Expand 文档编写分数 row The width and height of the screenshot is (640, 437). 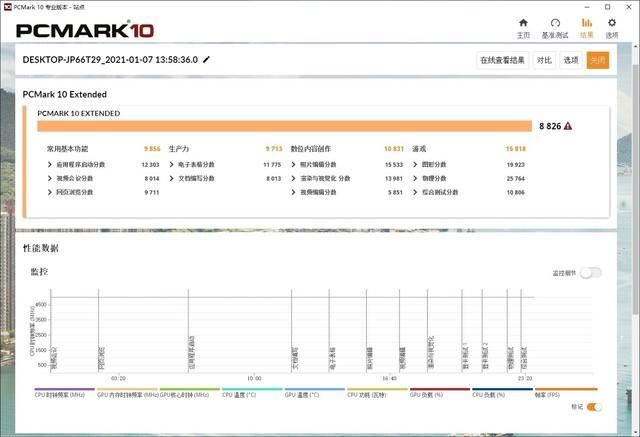click(171, 178)
